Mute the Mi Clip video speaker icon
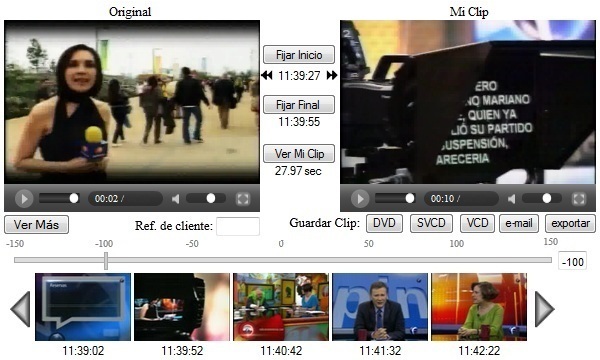This screenshot has height=360, width=600. 512,199
